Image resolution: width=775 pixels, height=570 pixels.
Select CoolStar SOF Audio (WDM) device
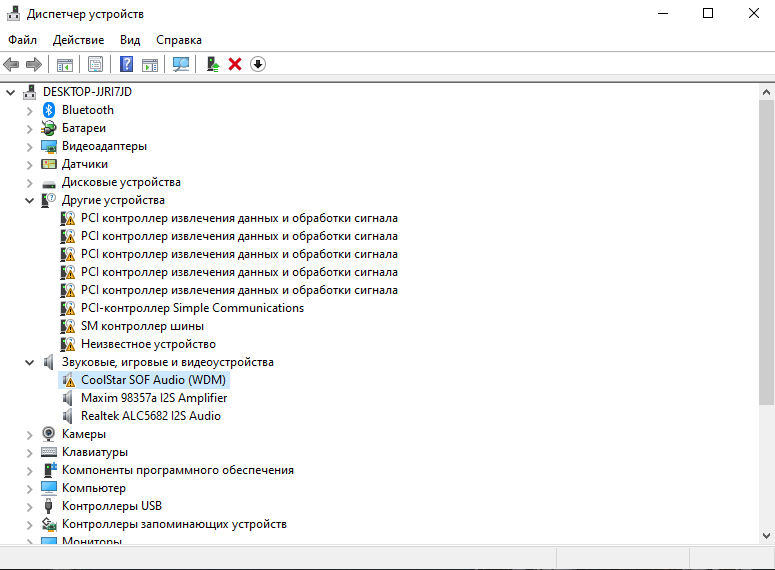[154, 380]
